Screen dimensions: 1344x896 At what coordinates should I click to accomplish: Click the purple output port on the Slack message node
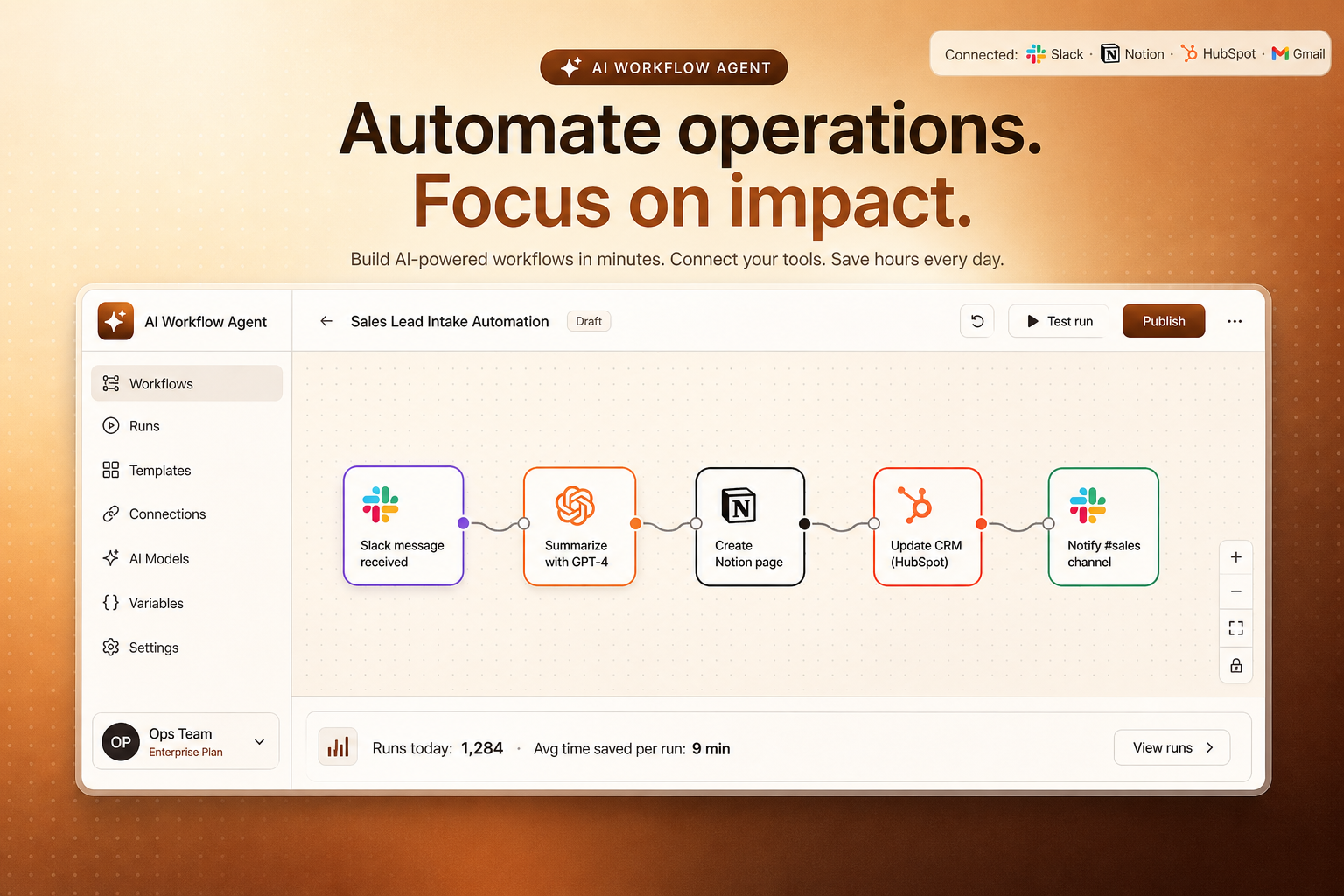coord(464,523)
